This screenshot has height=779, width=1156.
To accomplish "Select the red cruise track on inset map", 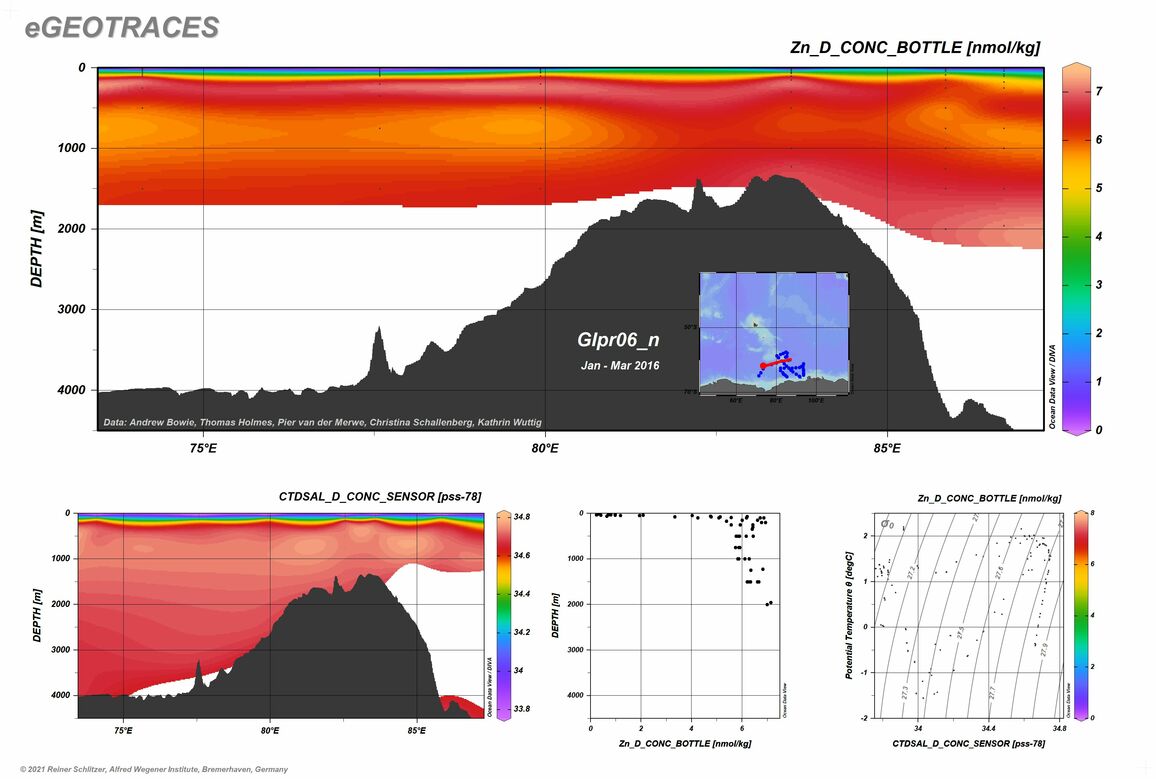I will (x=776, y=363).
